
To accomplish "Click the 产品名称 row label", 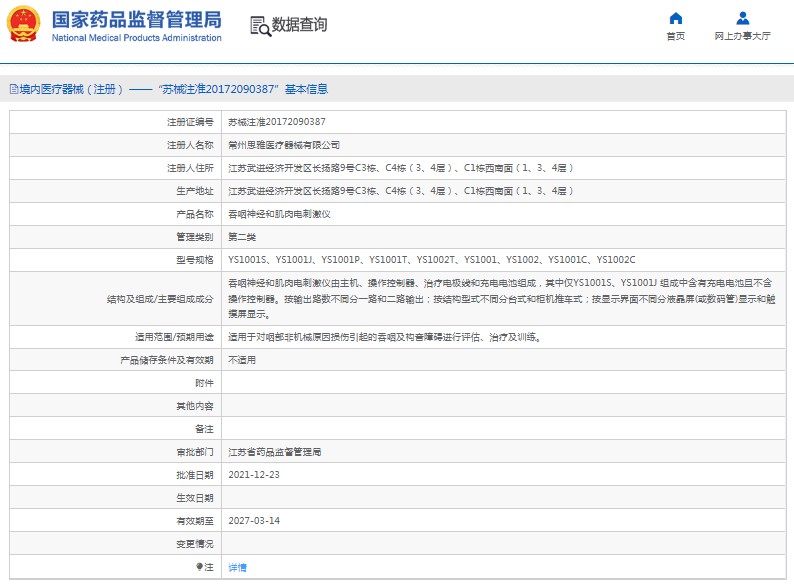I will coord(195,214).
